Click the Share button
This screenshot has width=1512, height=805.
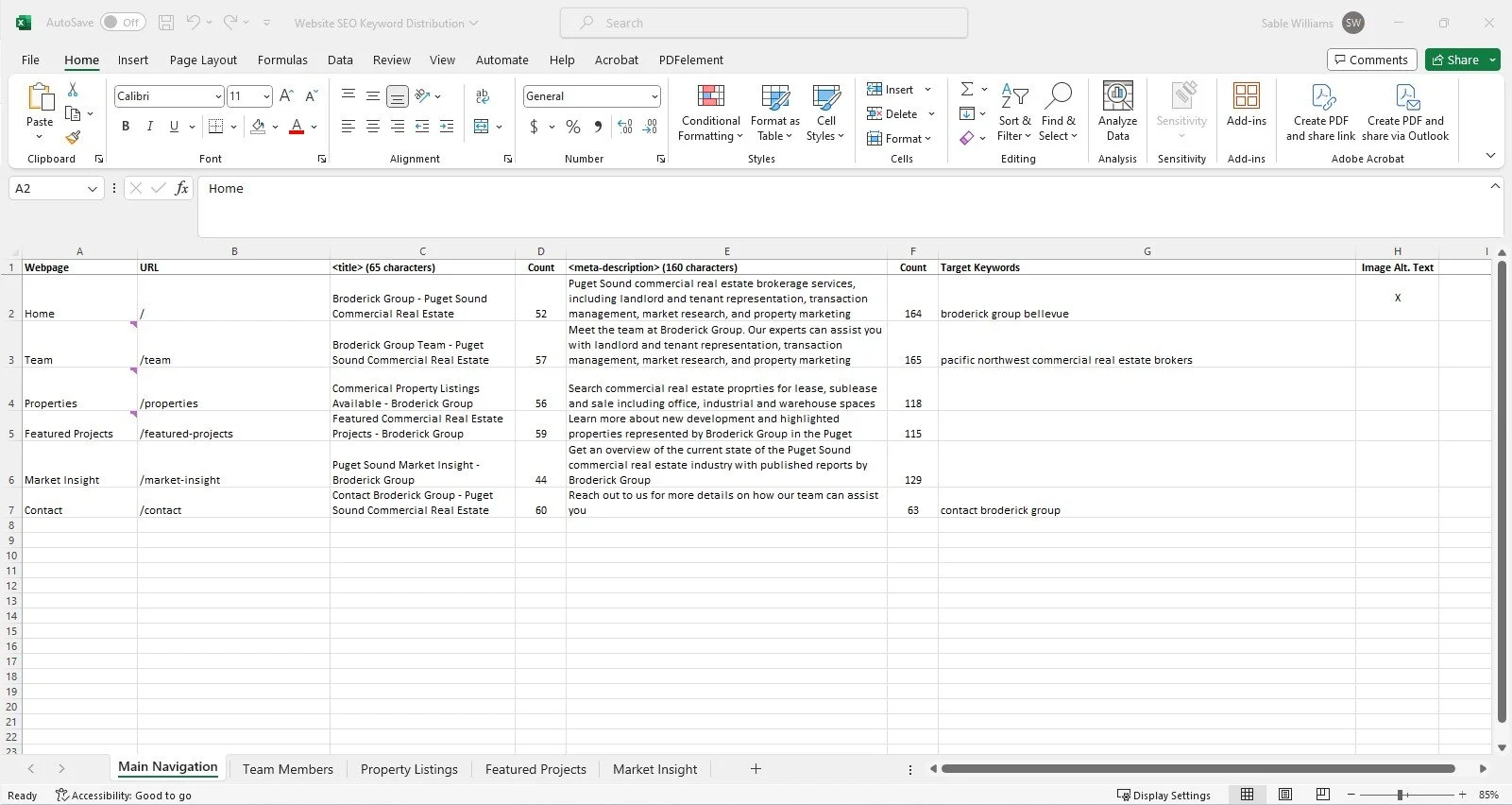[1455, 60]
